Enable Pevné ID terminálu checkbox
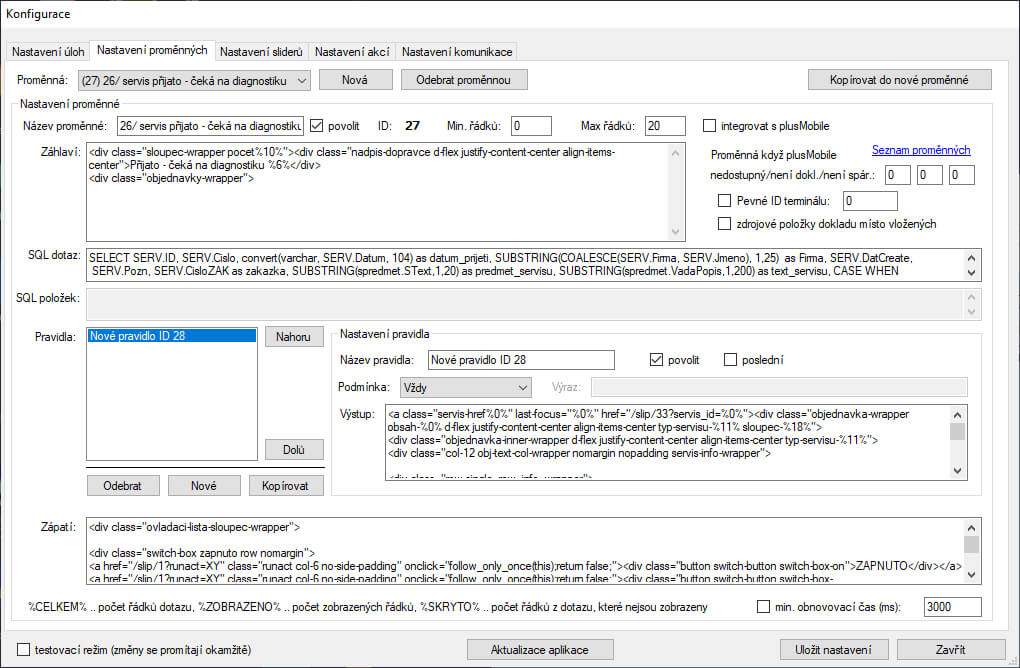The height and width of the screenshot is (668, 1020). [x=725, y=201]
